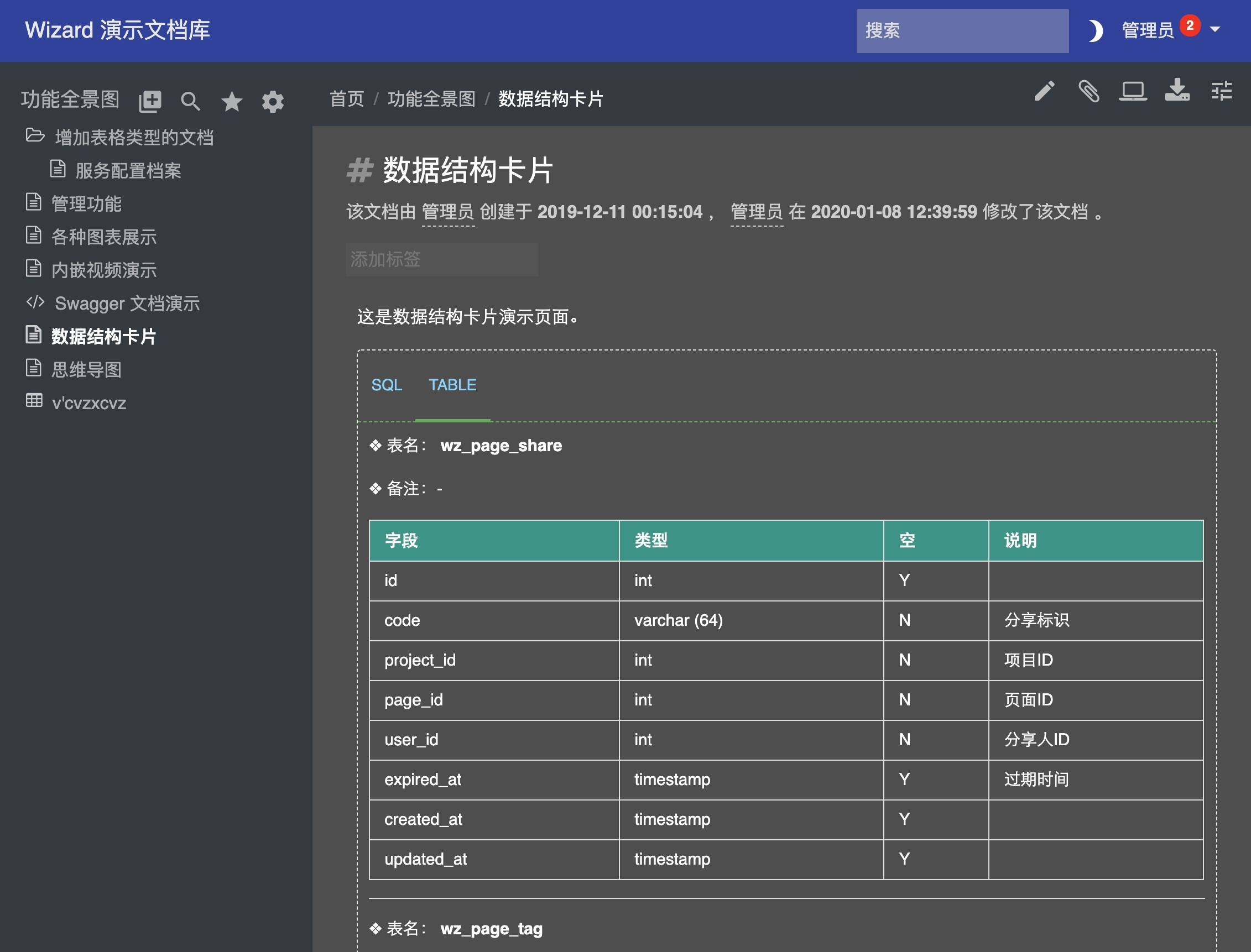This screenshot has width=1251, height=952.
Task: Click the 分享标识 description cell
Action: [1096, 620]
